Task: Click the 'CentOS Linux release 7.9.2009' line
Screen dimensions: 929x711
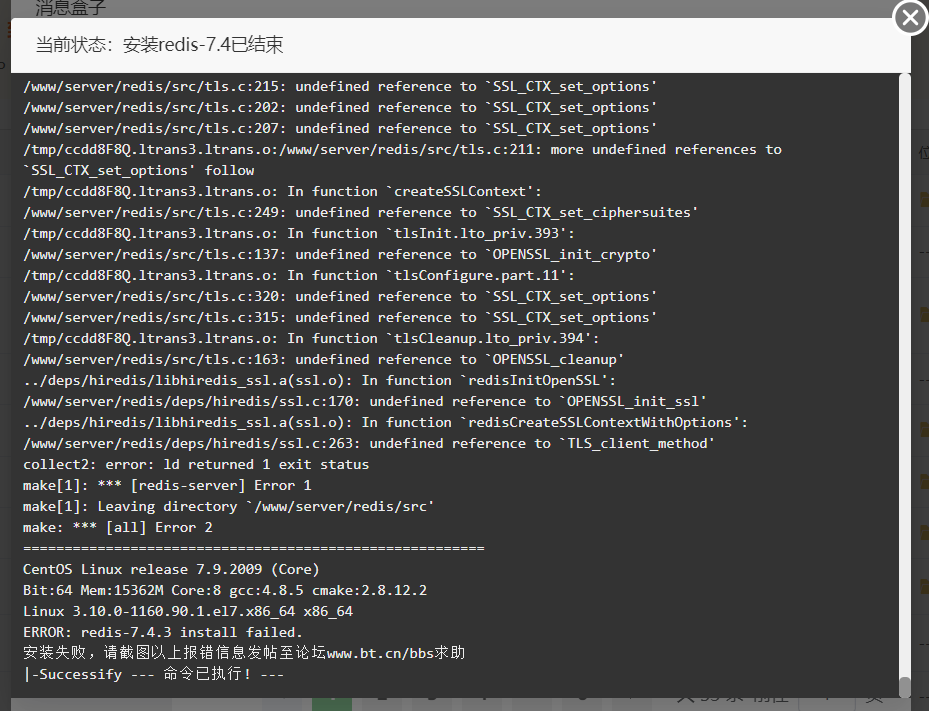Action: 171,569
